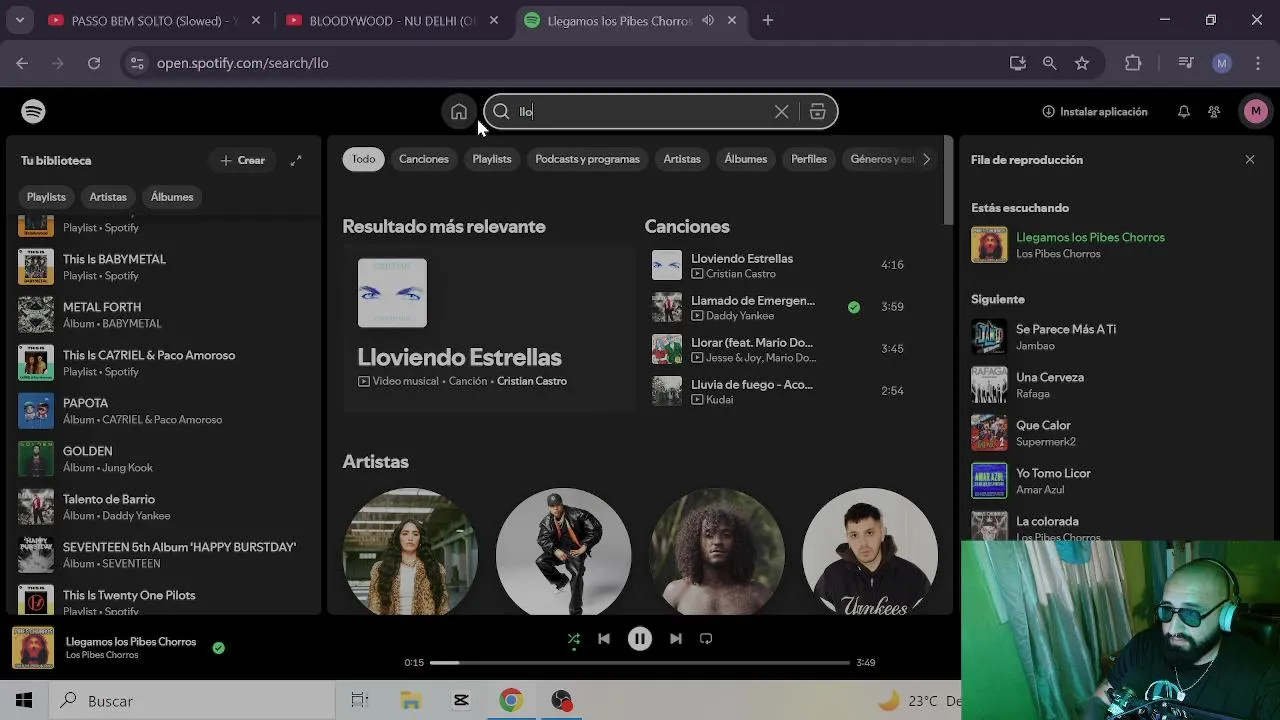Play Lluvia de fuego song row

point(778,391)
